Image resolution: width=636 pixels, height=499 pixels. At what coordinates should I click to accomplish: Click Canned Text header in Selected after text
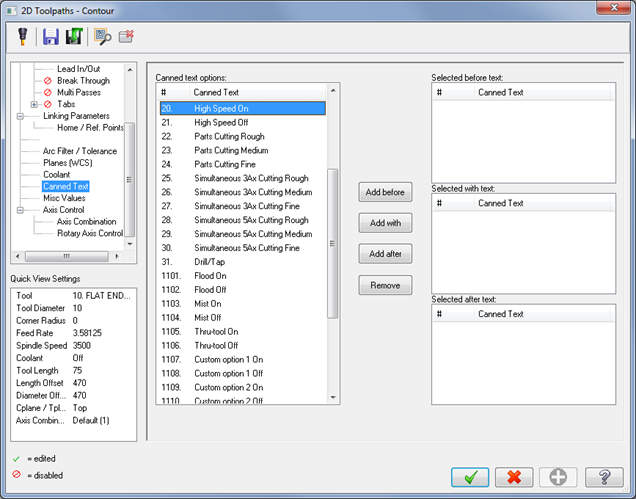(x=544, y=314)
